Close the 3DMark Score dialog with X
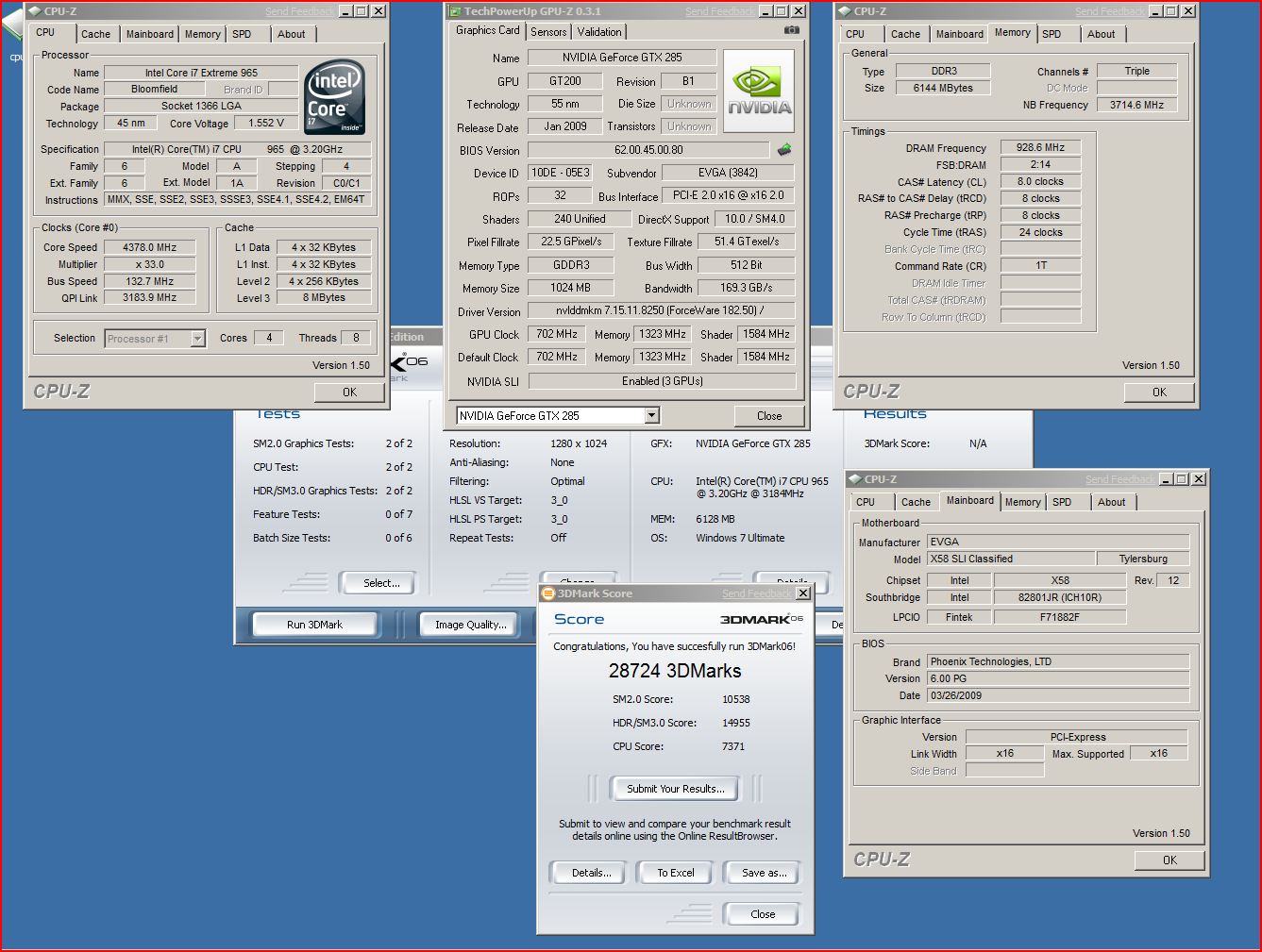The image size is (1262, 952). coord(802,593)
